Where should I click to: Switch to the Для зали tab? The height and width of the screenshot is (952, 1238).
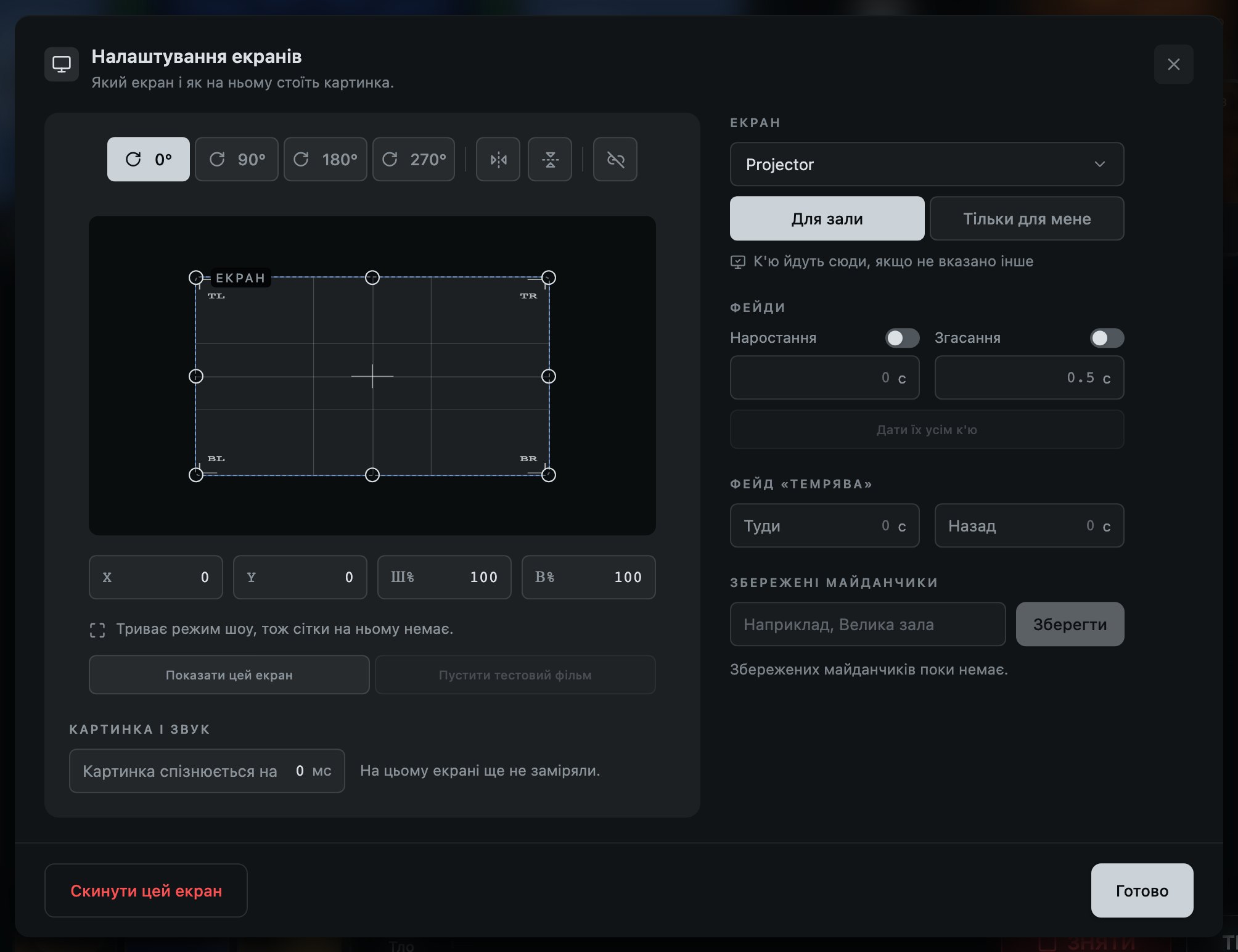point(827,218)
